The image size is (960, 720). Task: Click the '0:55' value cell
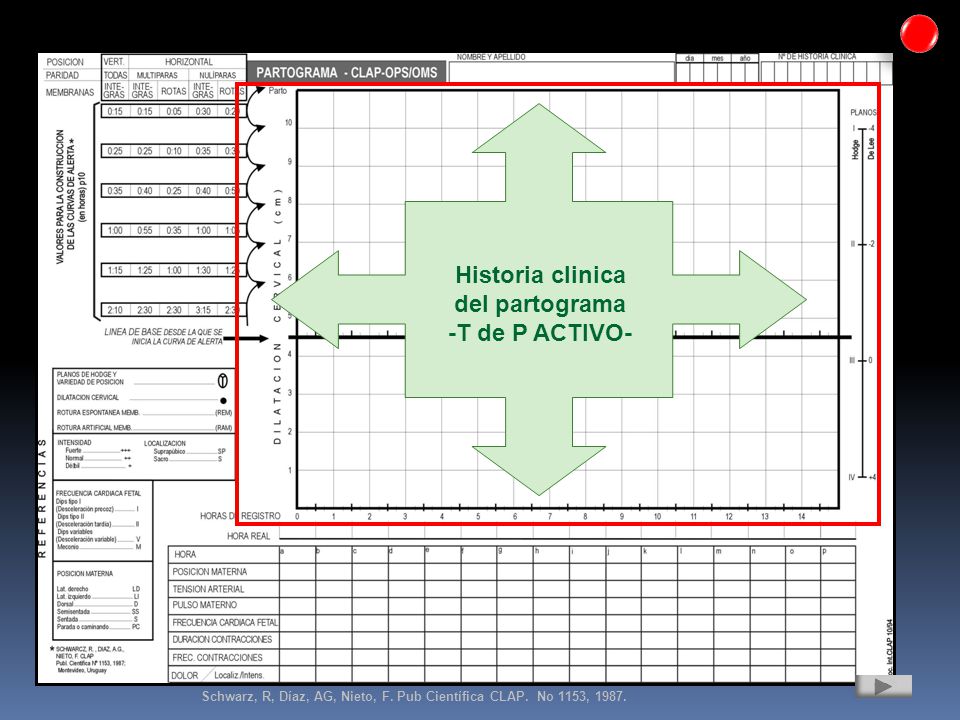pos(144,231)
